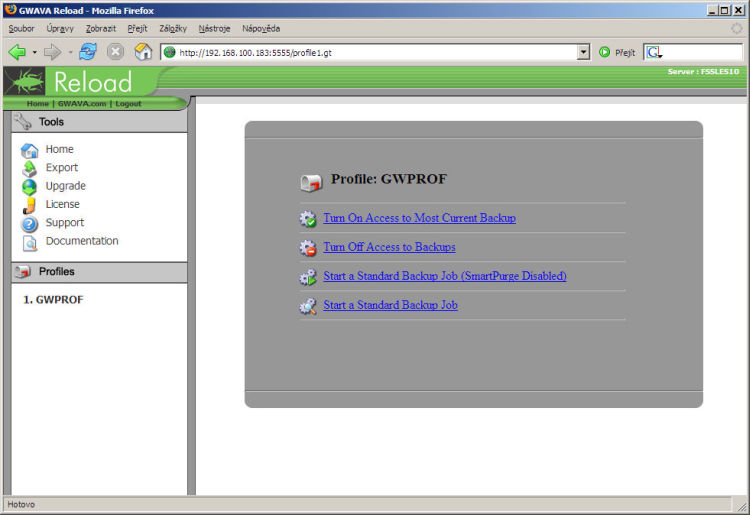Click the Support question mark icon
The image size is (750, 515).
30,224
